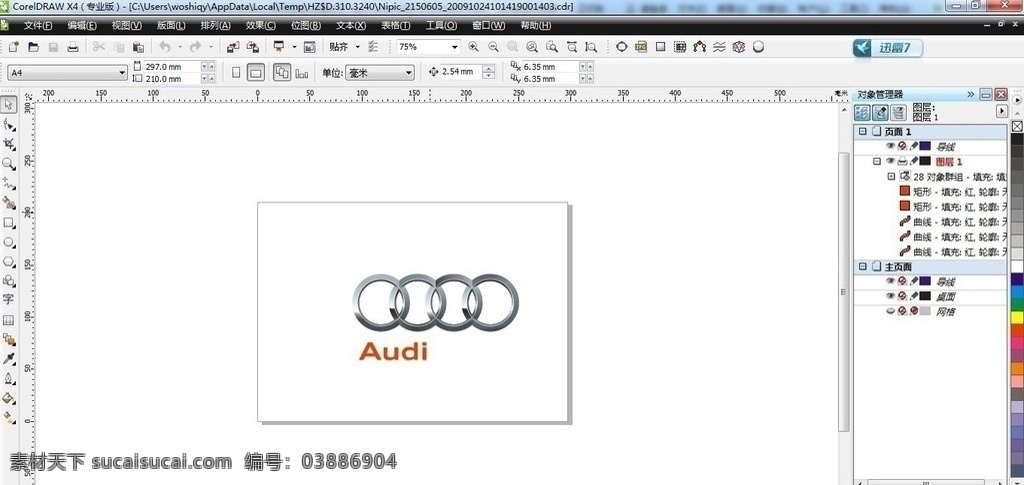Select the Eyedropper tool
The width and height of the screenshot is (1024, 485).
[x=8, y=359]
